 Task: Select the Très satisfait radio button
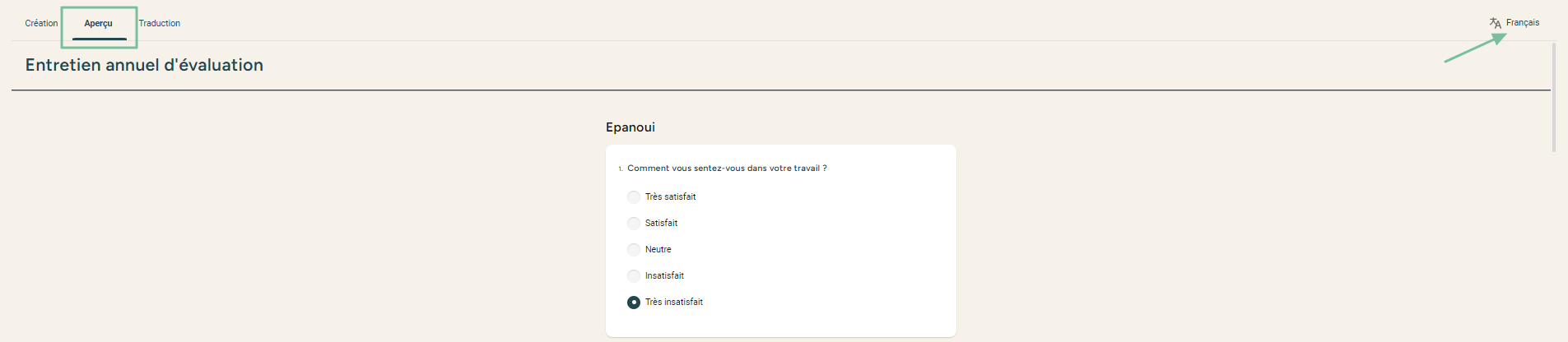(634, 197)
